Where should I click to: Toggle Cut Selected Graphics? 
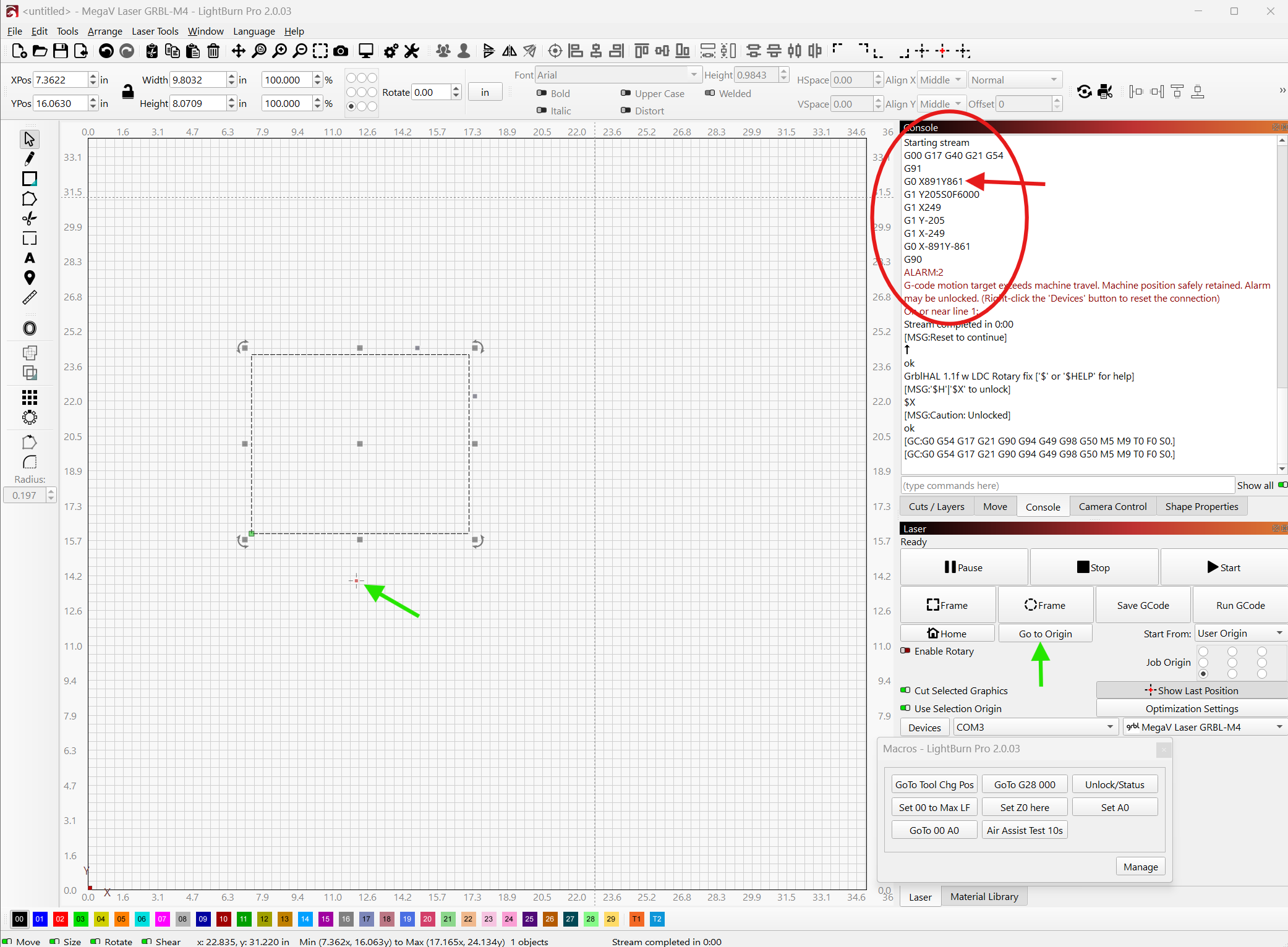point(905,690)
